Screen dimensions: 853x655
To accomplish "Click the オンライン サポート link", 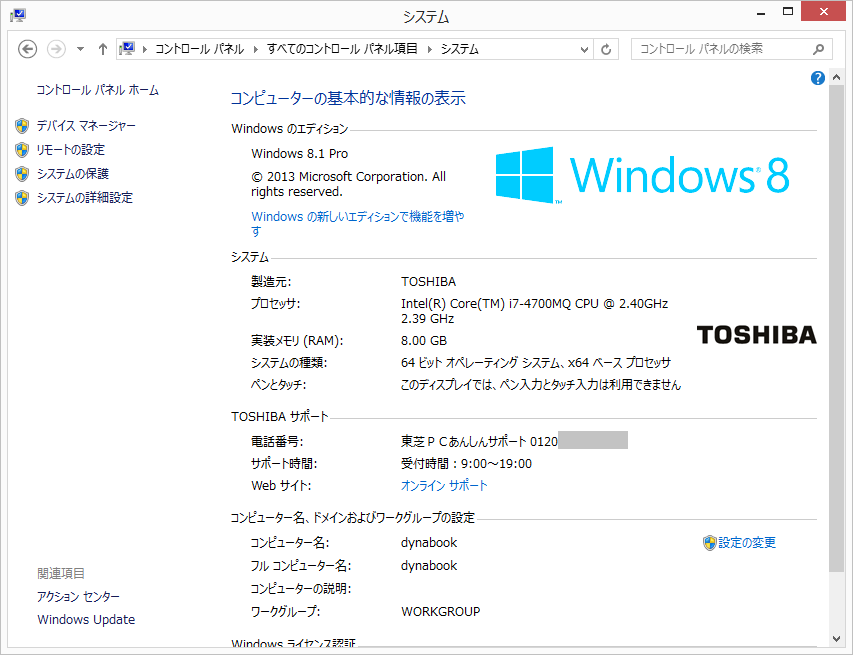I will 444,486.
